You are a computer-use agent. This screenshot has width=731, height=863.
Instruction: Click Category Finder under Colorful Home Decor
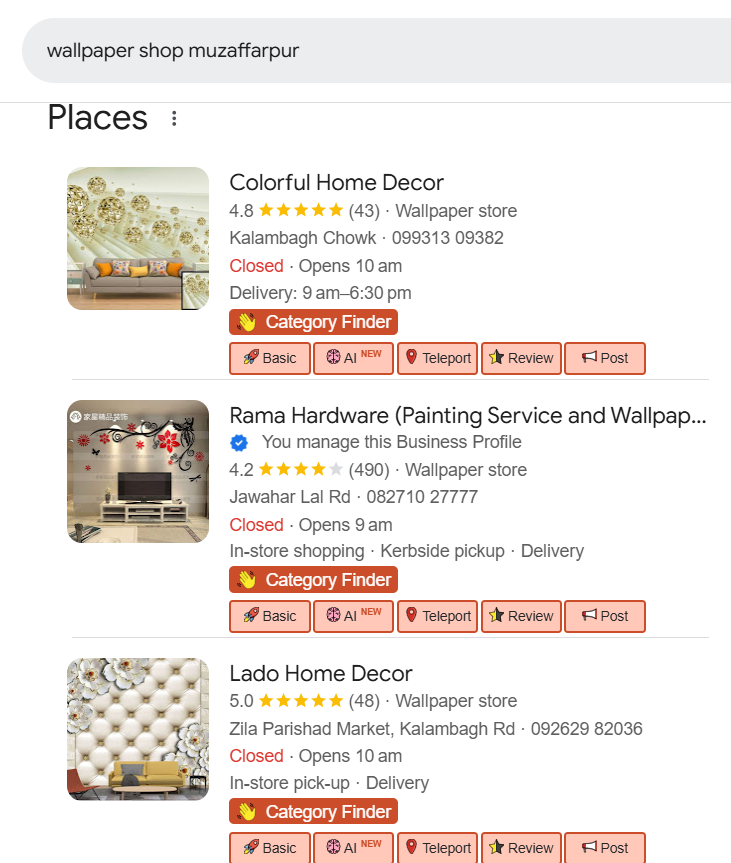click(314, 322)
